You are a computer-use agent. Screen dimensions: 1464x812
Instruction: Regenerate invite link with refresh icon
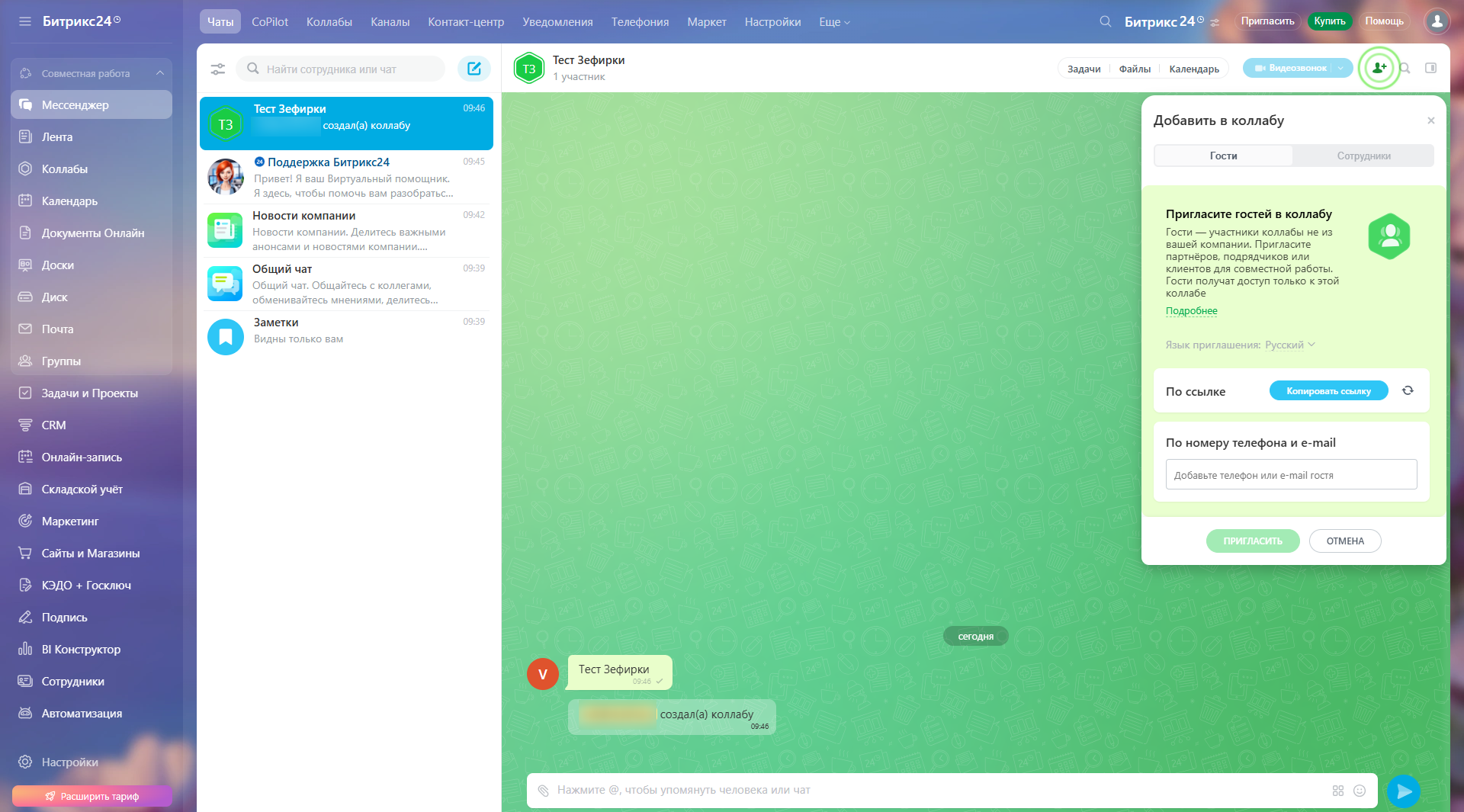(x=1408, y=390)
